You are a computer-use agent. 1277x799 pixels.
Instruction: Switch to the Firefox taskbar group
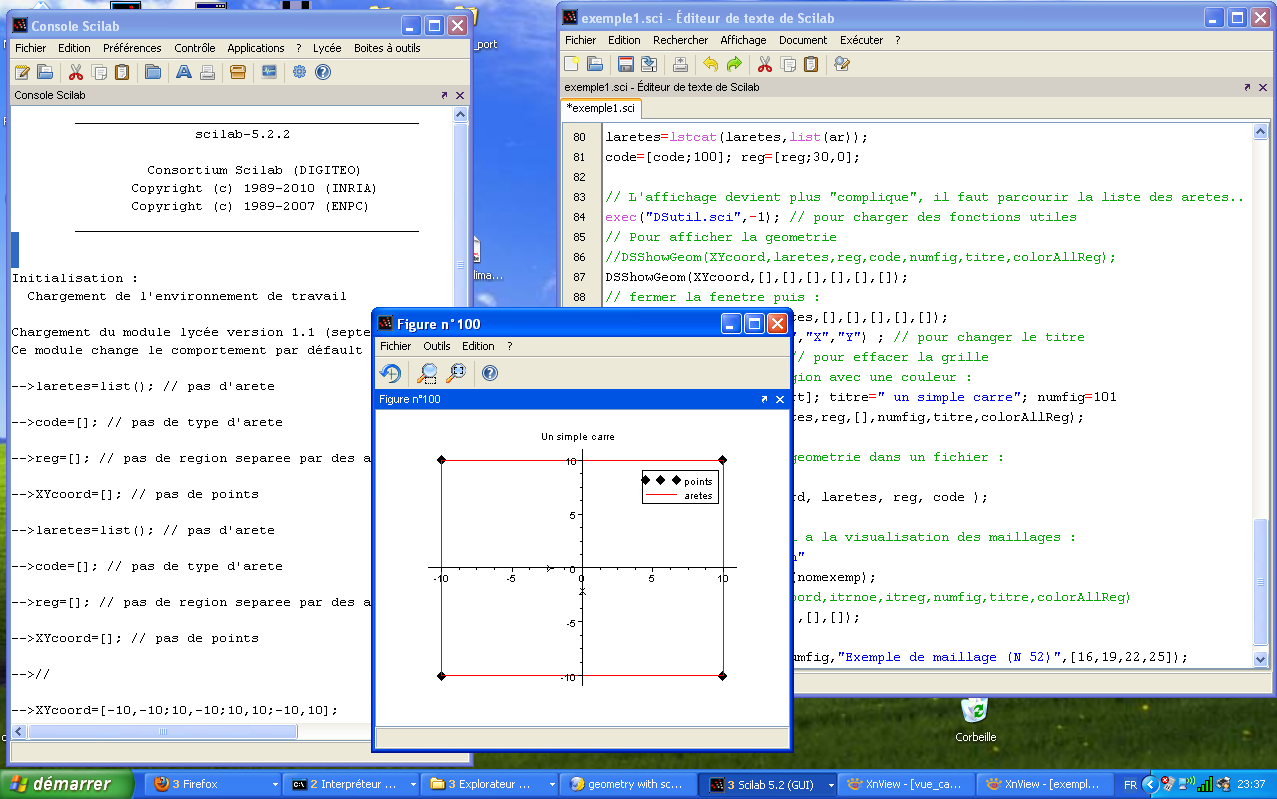pos(213,784)
